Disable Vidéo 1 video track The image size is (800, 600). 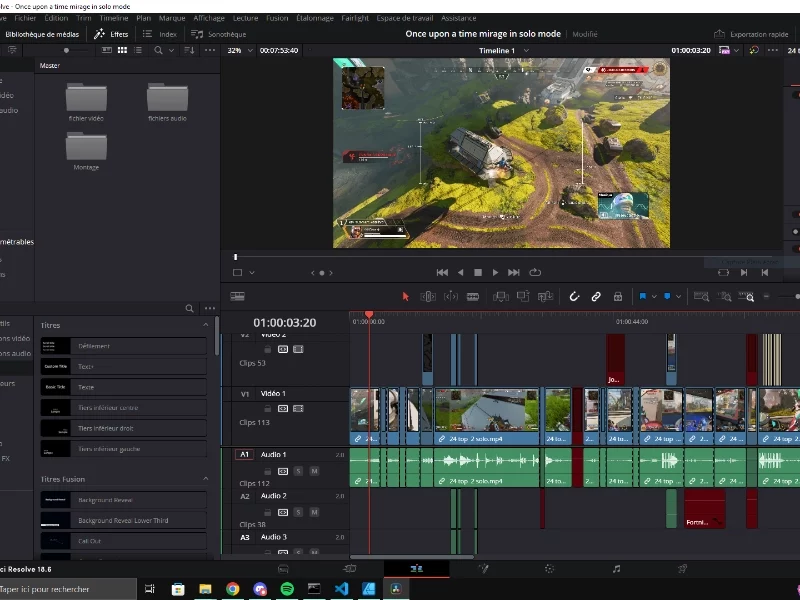(x=298, y=408)
